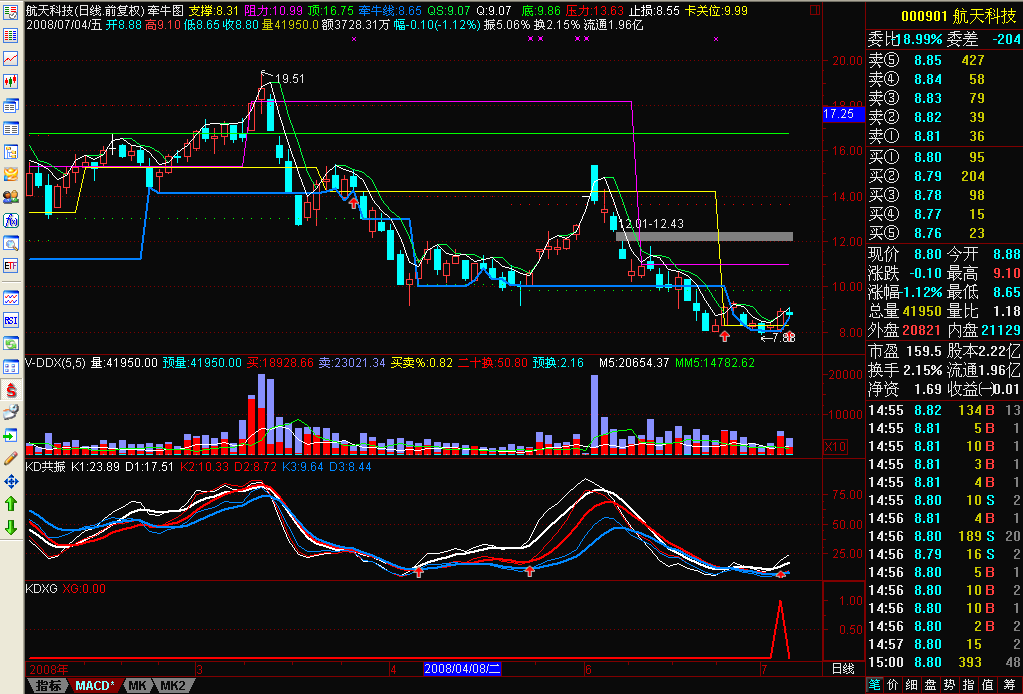
Task: Click the orange news globe icon
Action: tap(10, 174)
